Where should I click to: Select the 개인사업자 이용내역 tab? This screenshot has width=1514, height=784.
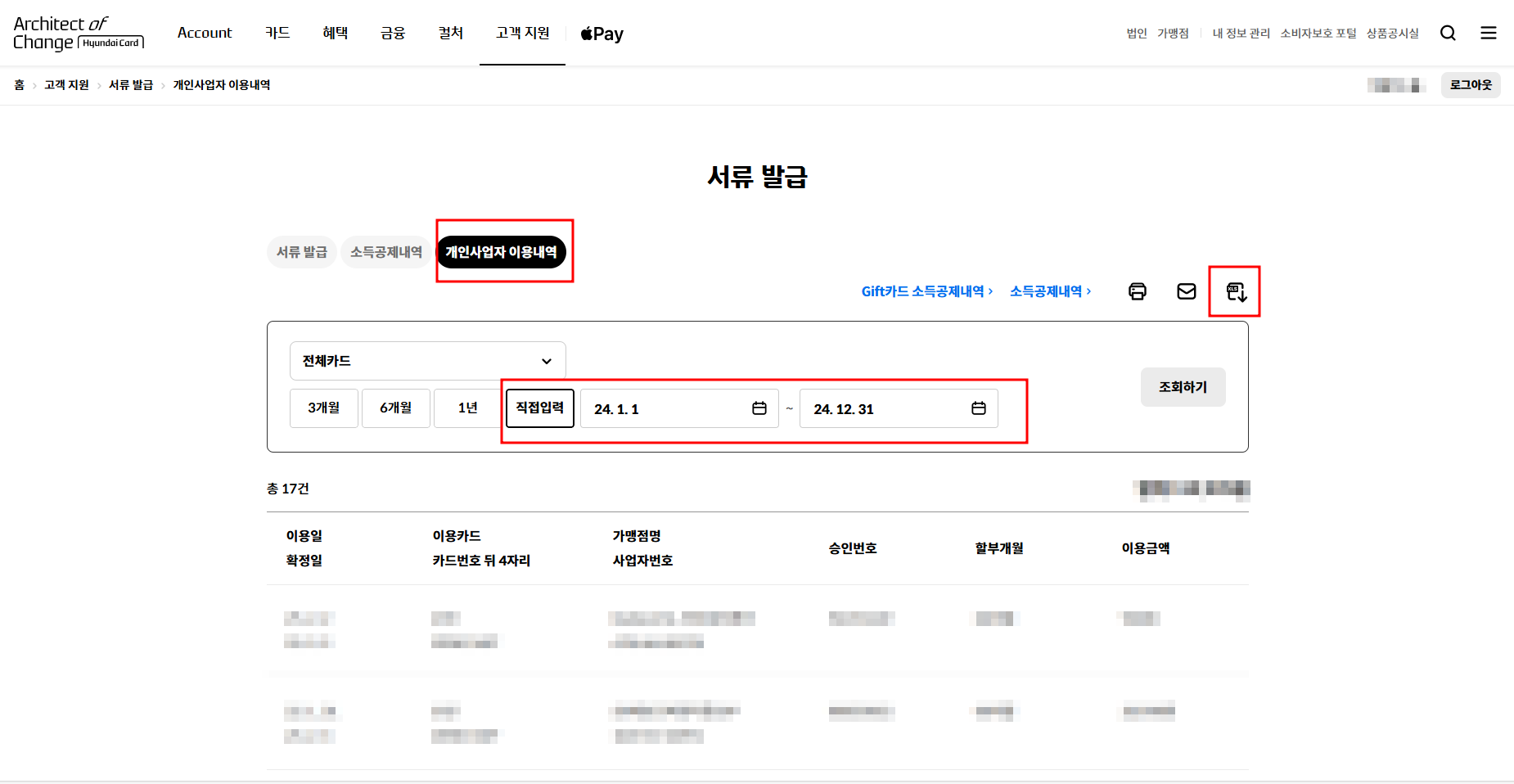point(501,252)
